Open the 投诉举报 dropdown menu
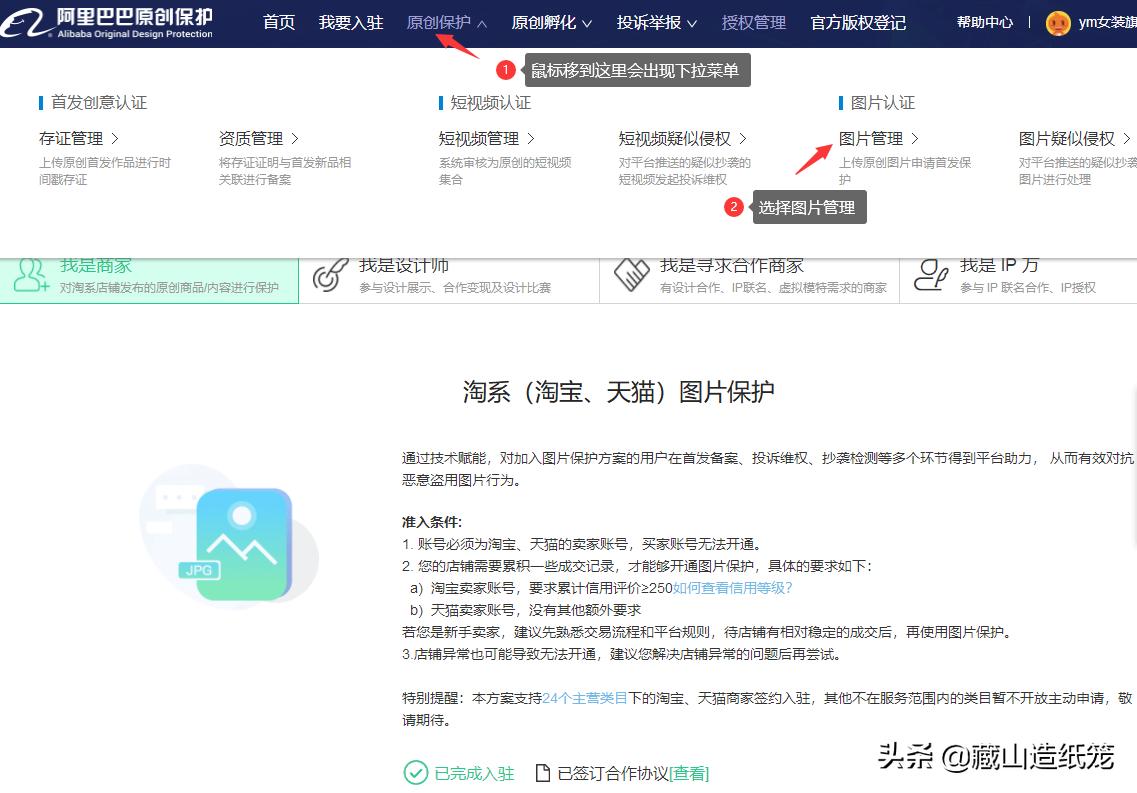This screenshot has width=1137, height=793. pyautogui.click(x=649, y=22)
